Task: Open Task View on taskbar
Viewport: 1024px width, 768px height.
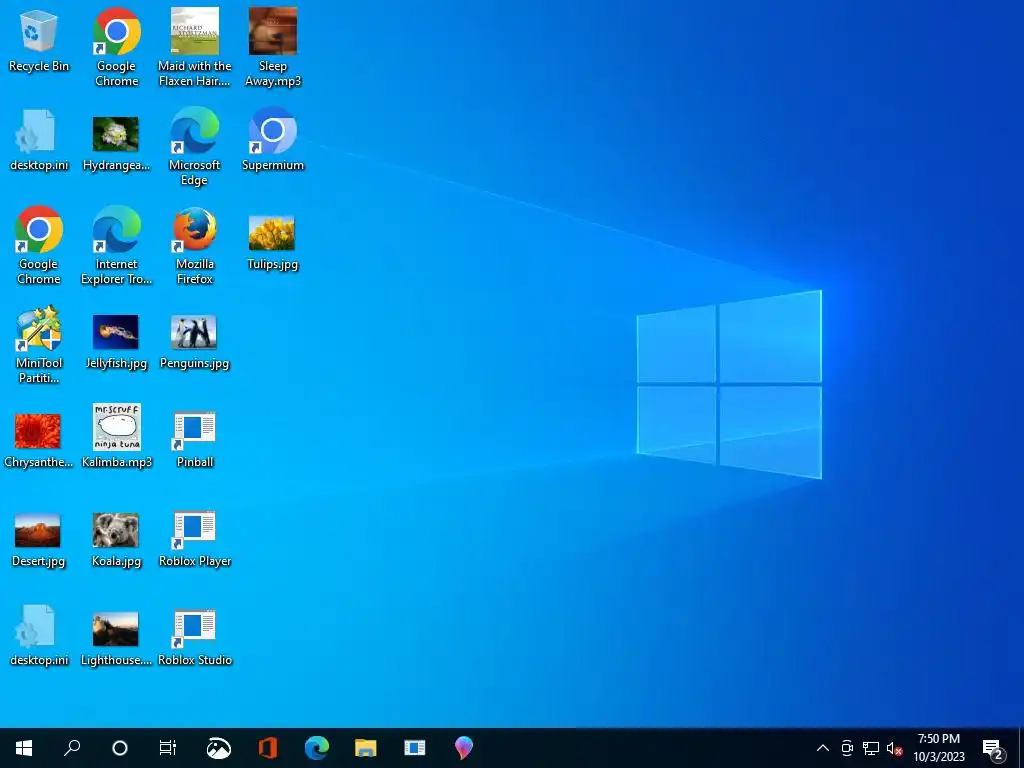Action: 168,748
